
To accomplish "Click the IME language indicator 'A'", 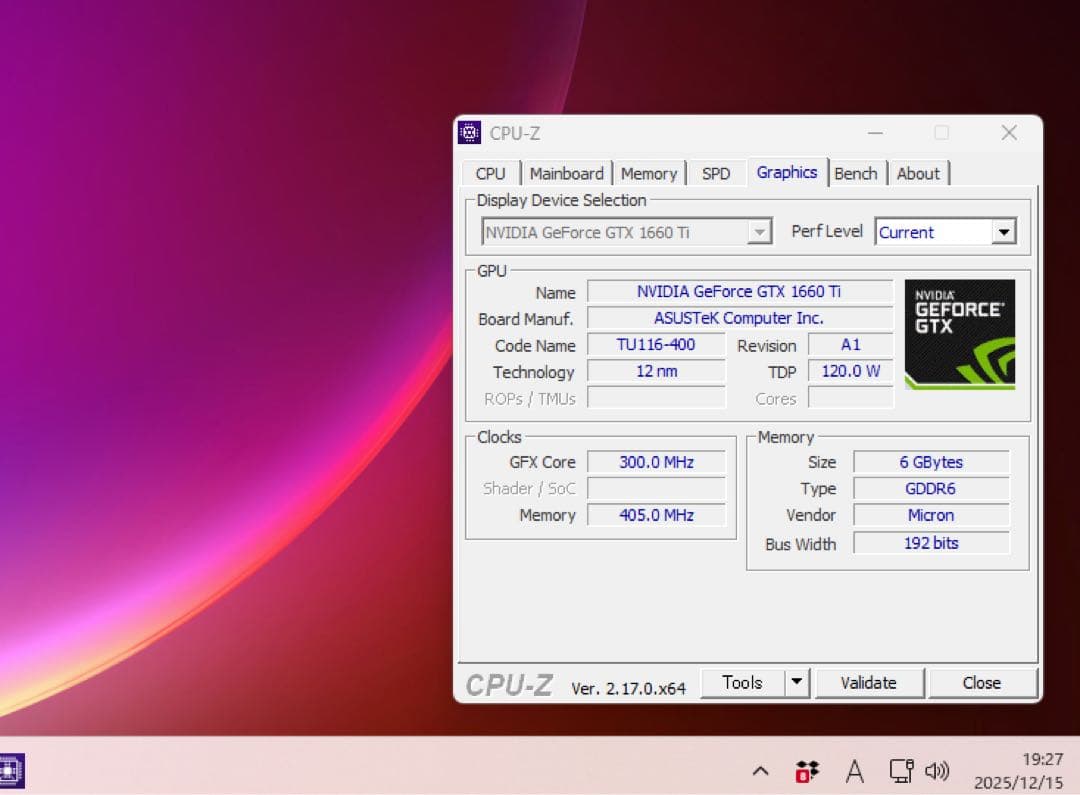I will 855,770.
